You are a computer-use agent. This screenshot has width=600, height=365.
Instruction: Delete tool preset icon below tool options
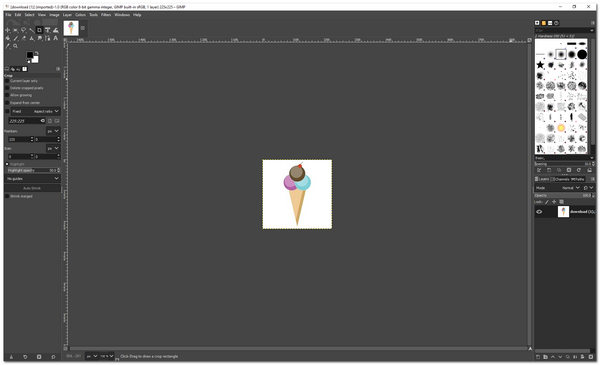click(39, 357)
